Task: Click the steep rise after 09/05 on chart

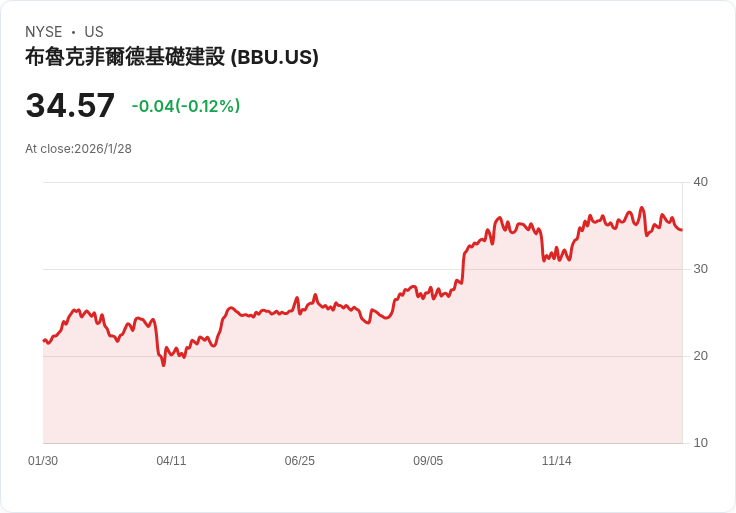Action: pos(463,265)
